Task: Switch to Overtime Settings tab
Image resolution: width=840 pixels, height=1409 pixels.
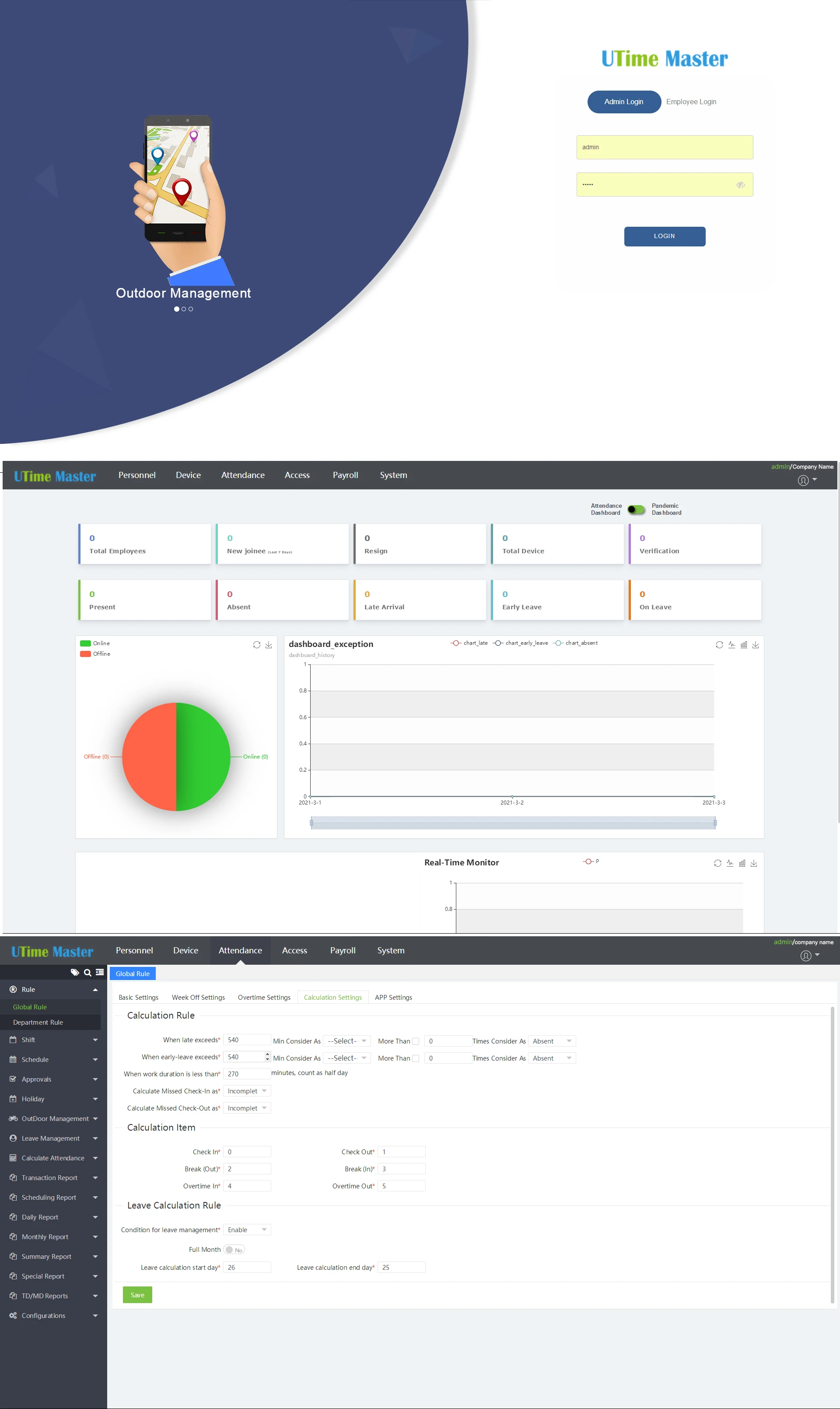Action: [264, 997]
